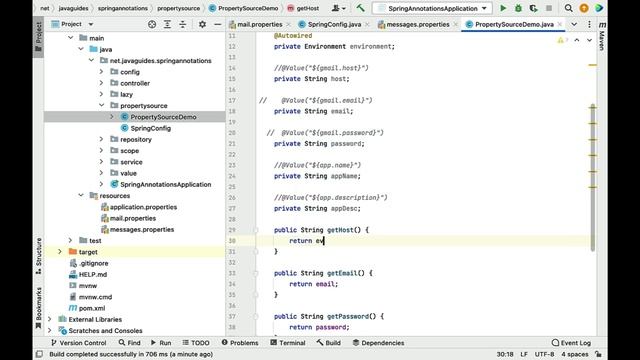The height and width of the screenshot is (360, 640).
Task: Open the Find tool window
Action: [x=129, y=343]
